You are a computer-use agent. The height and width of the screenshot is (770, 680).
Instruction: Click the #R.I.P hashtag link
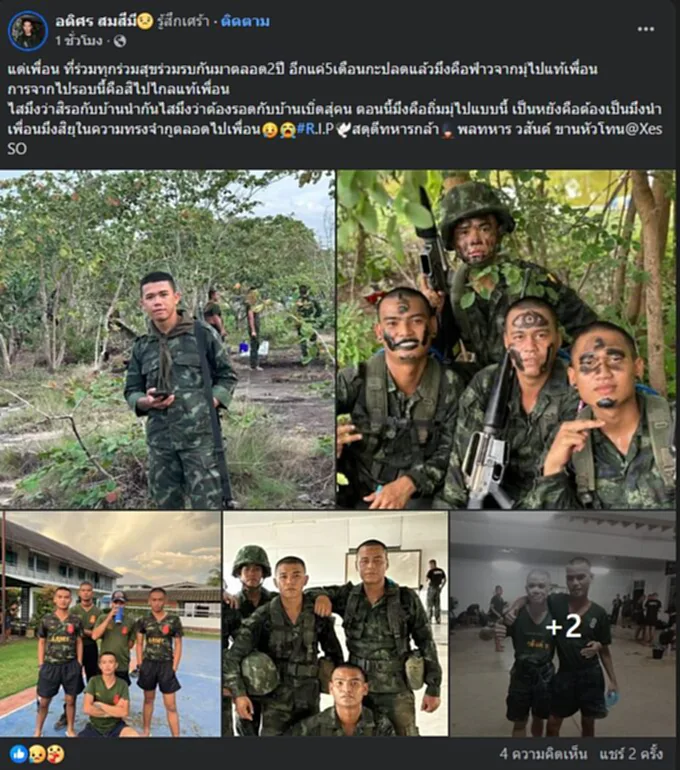316,130
